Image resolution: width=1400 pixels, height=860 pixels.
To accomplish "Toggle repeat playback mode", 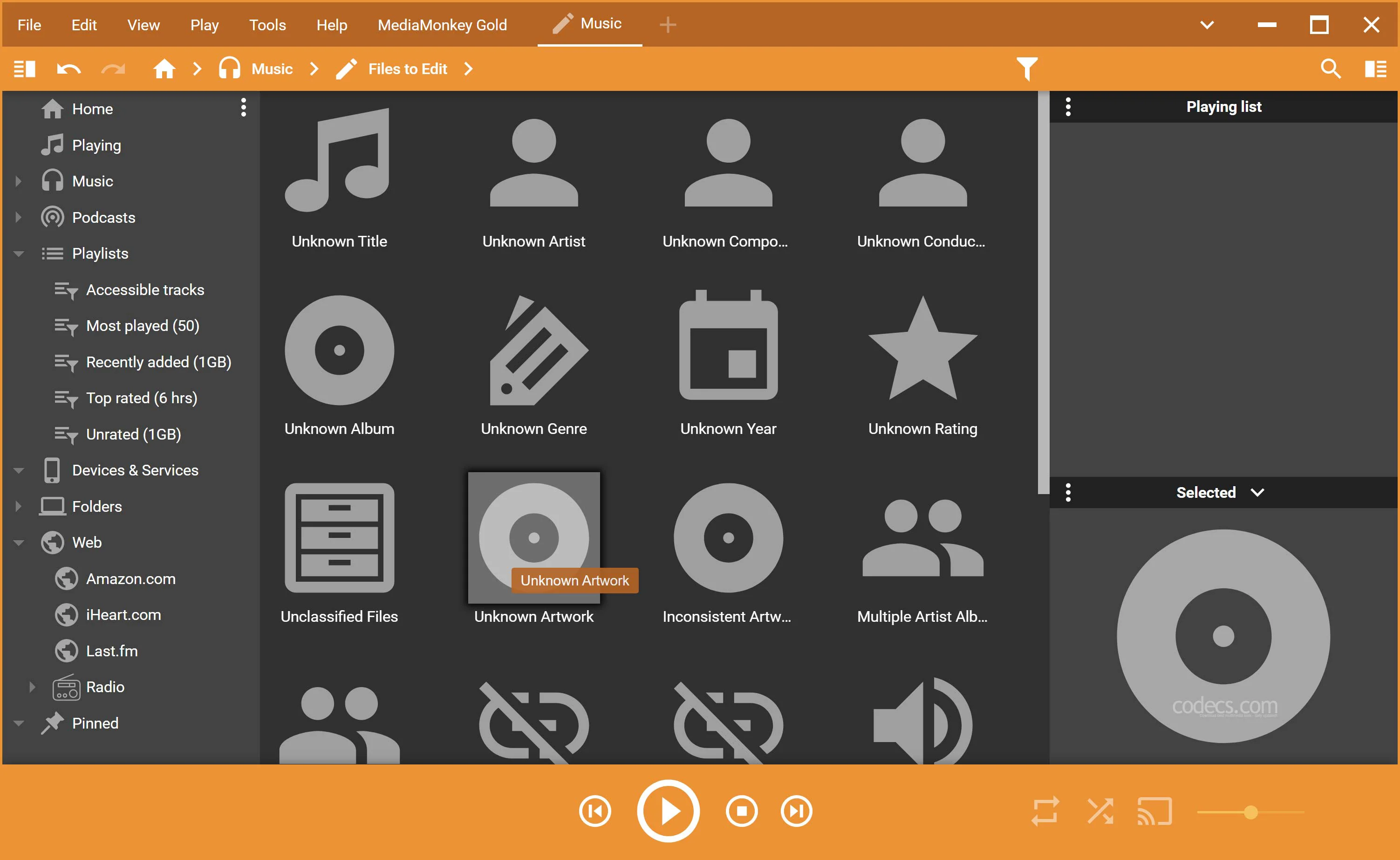I will click(x=1045, y=811).
